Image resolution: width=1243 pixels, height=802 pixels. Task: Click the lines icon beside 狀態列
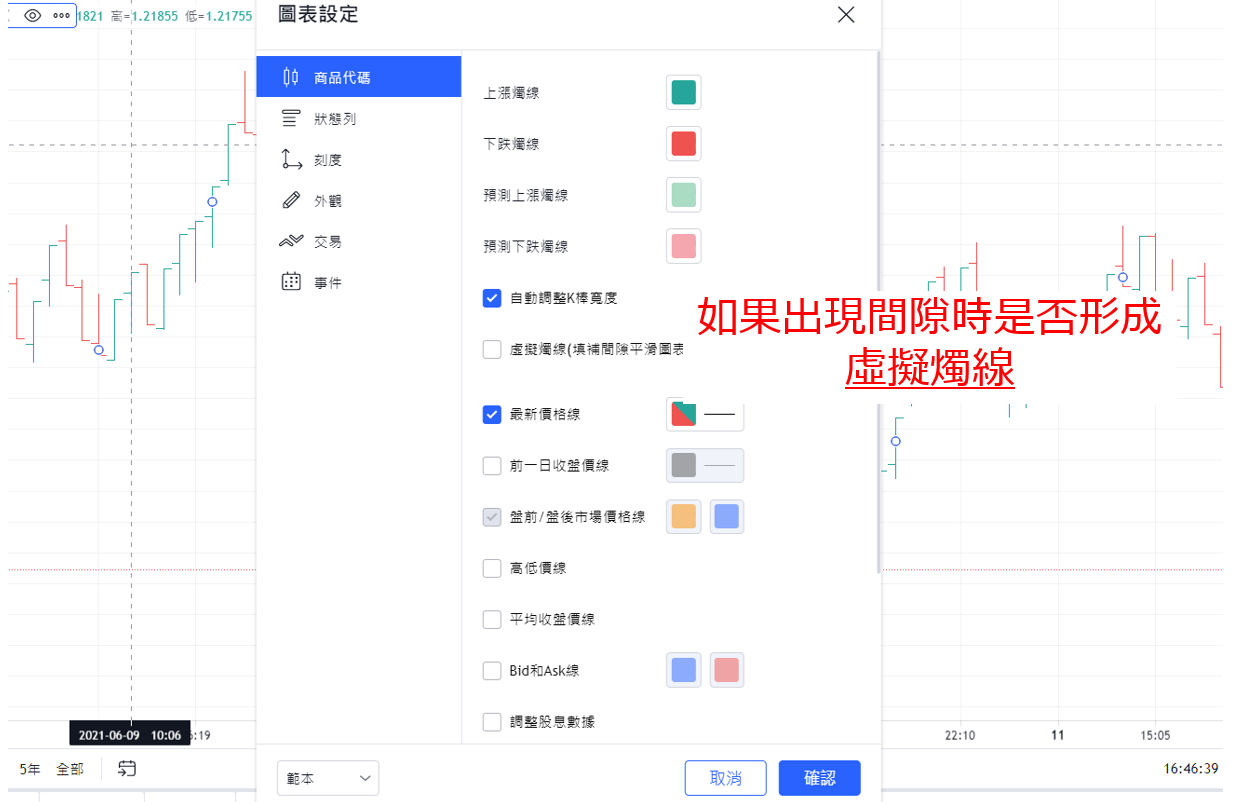(291, 118)
